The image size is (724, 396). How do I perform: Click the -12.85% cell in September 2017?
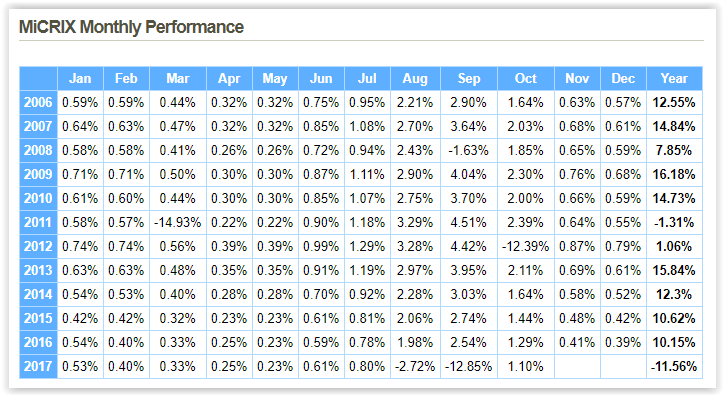(469, 366)
